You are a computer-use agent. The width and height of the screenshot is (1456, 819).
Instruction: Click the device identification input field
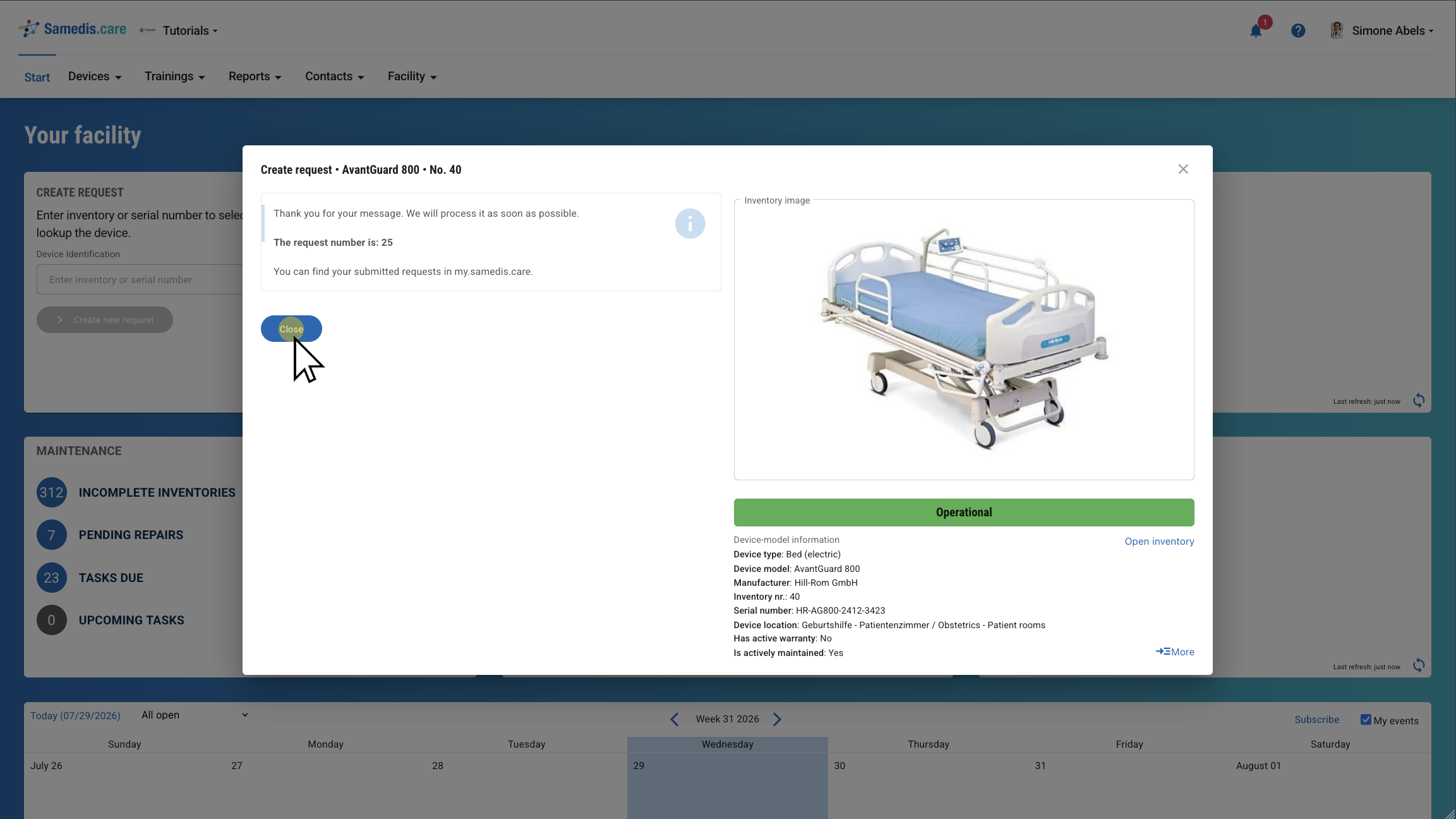point(140,279)
